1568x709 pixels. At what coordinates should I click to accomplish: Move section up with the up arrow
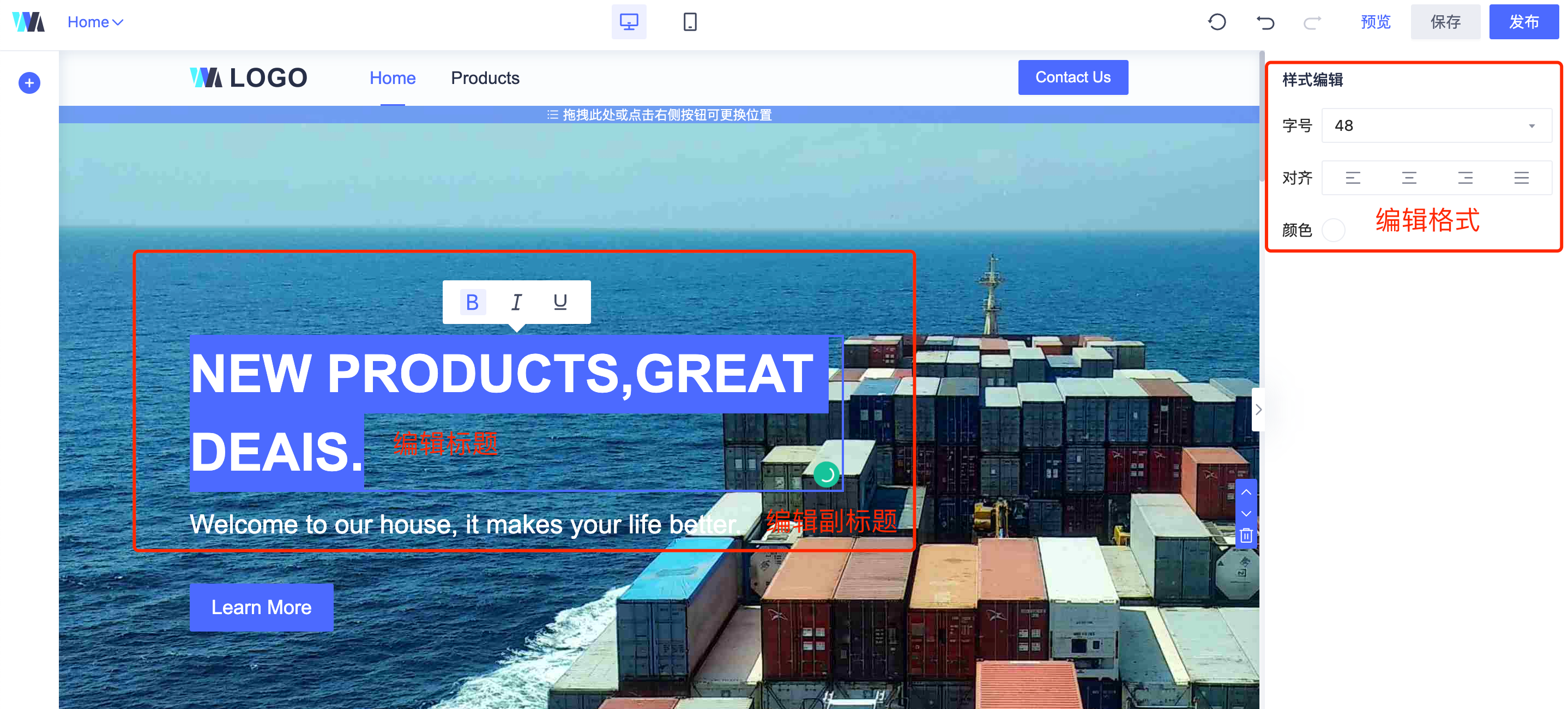pos(1246,491)
